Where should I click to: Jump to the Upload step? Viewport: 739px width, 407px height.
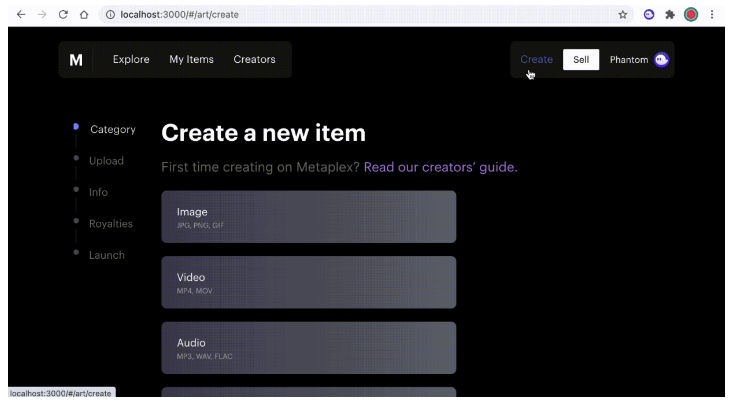(x=107, y=161)
